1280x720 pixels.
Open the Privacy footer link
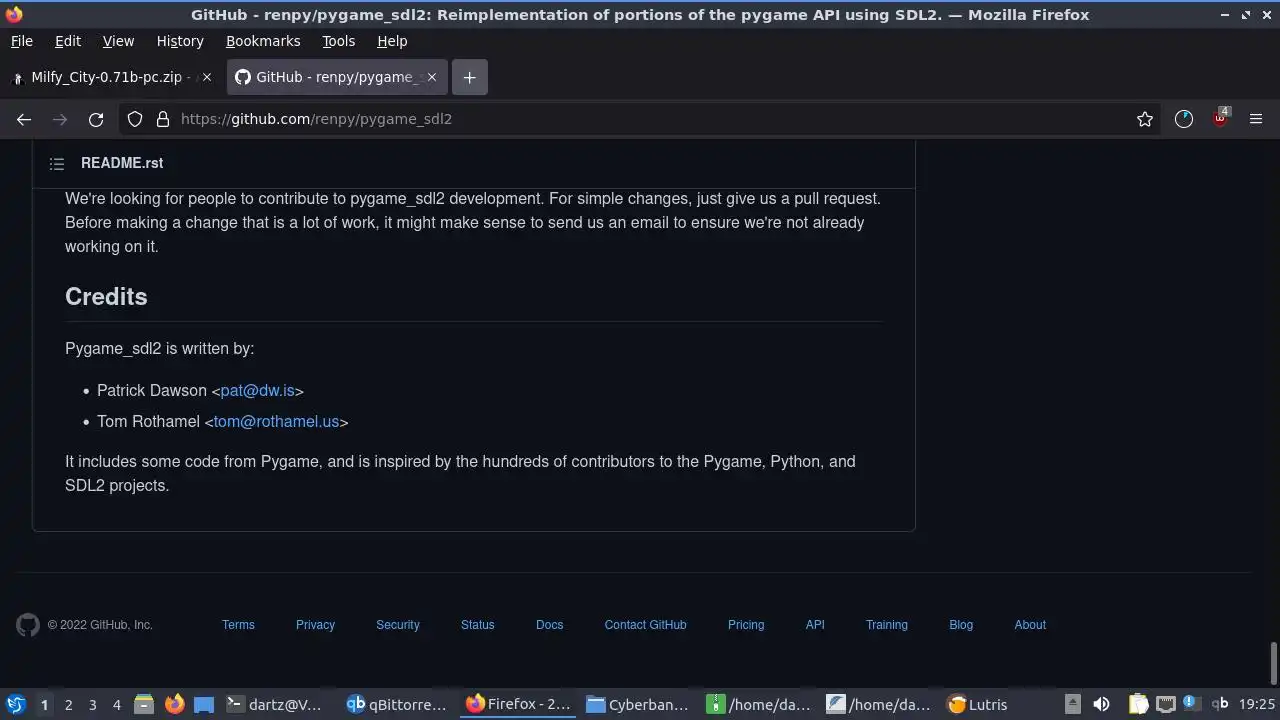click(x=315, y=625)
